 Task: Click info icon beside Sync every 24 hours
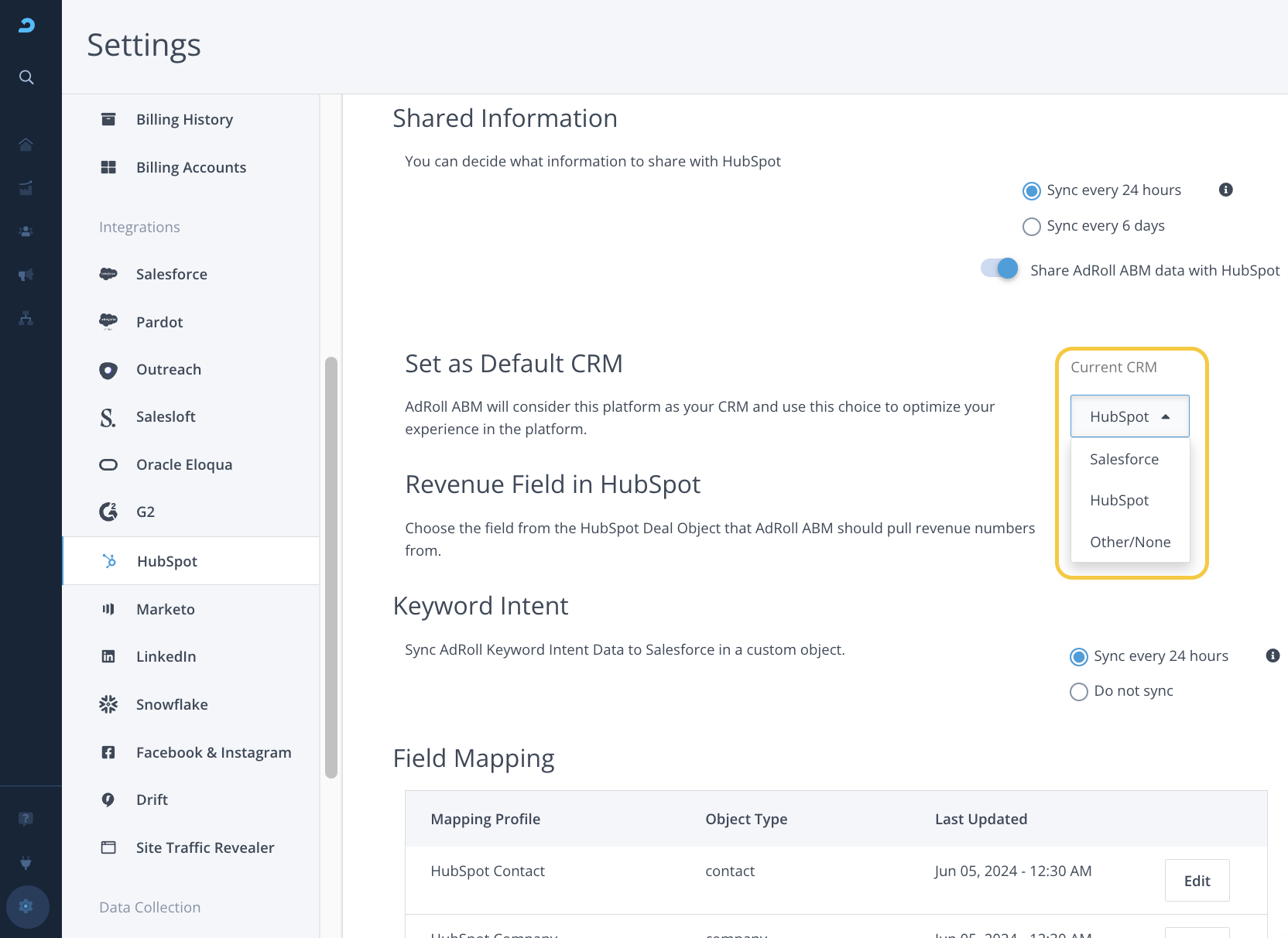1225,190
